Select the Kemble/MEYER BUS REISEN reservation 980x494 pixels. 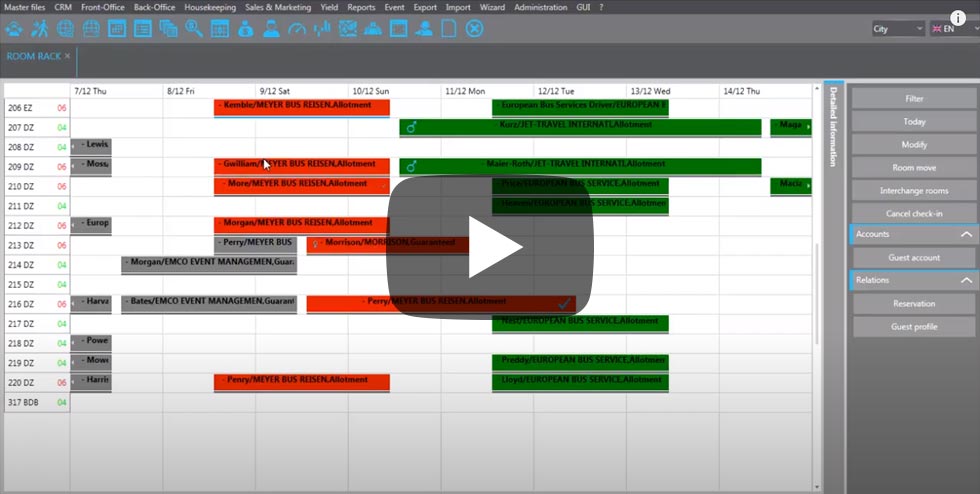302,108
